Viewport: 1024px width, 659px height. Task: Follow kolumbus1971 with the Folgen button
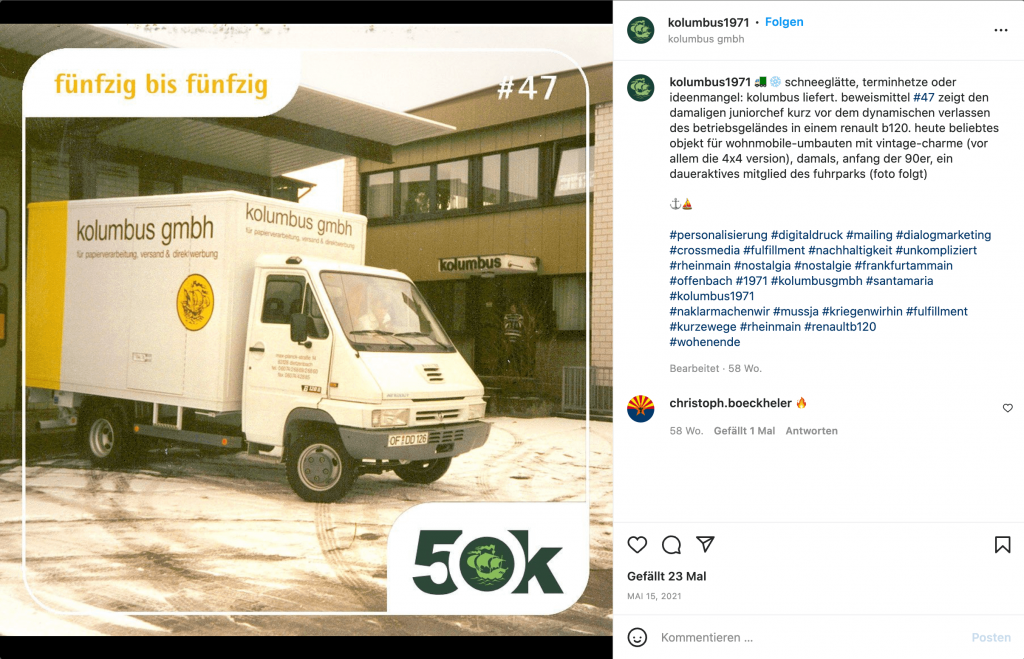click(x=784, y=22)
